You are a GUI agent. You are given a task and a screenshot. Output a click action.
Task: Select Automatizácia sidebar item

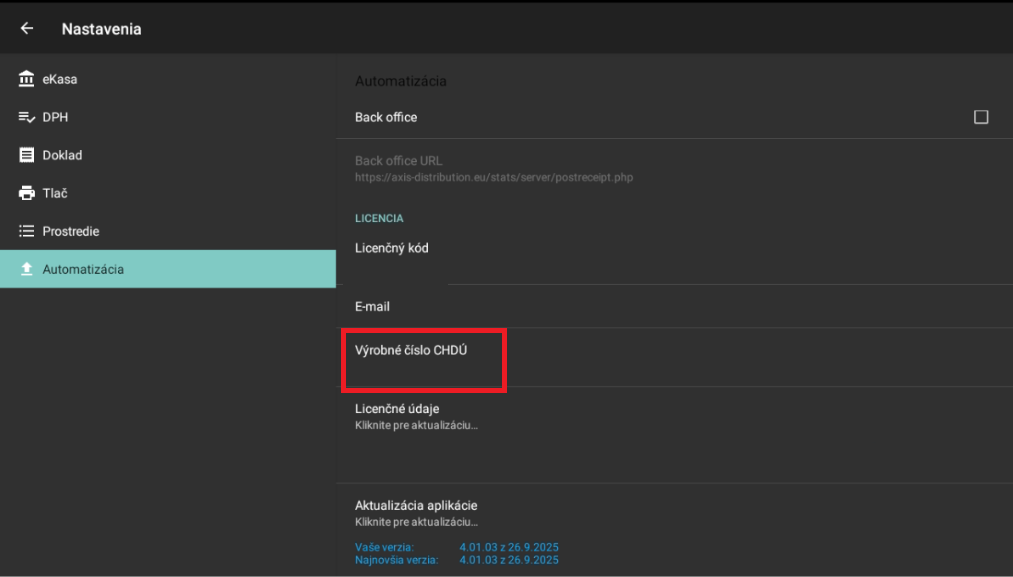(x=83, y=269)
